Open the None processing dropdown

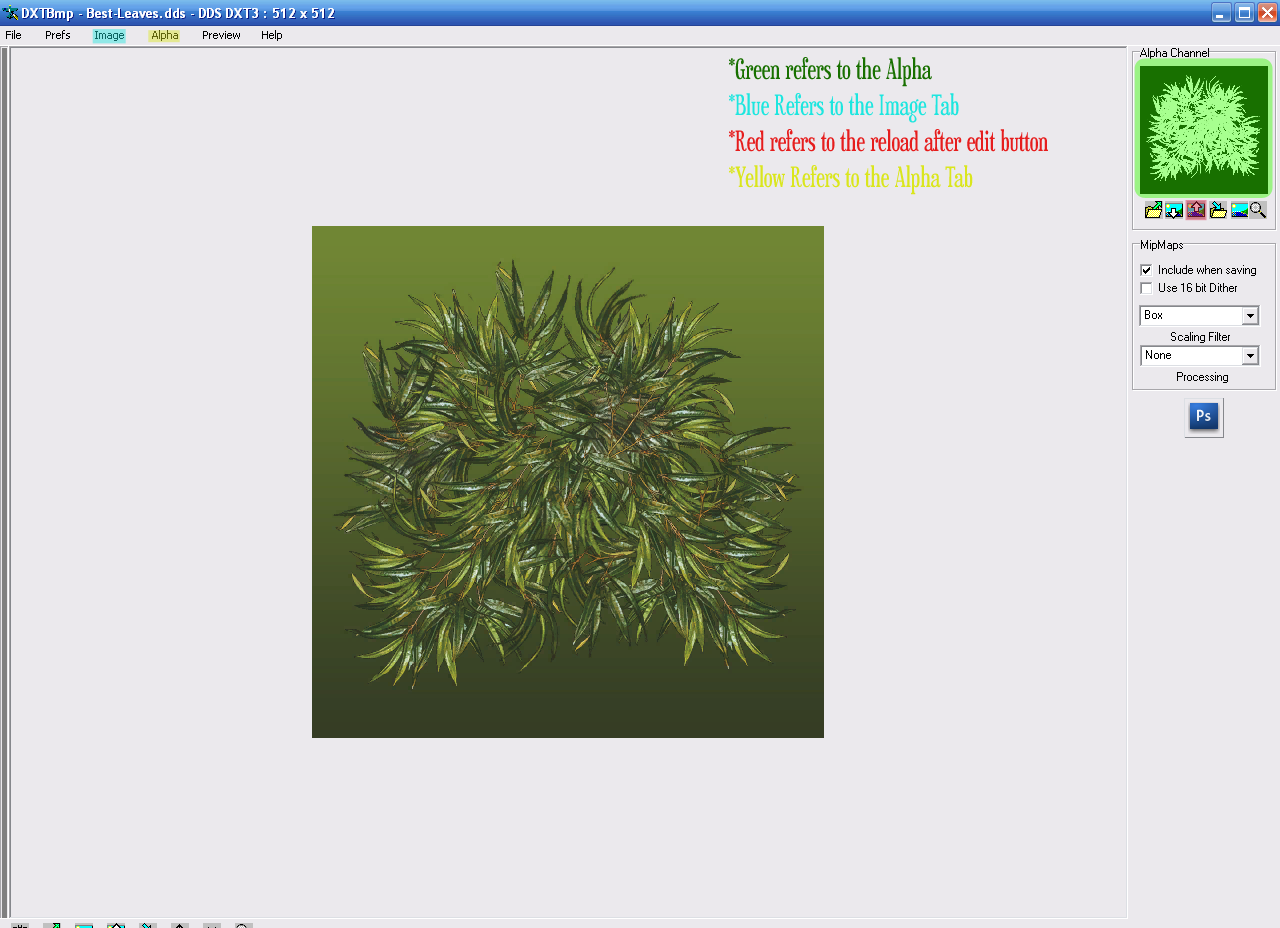[1250, 356]
